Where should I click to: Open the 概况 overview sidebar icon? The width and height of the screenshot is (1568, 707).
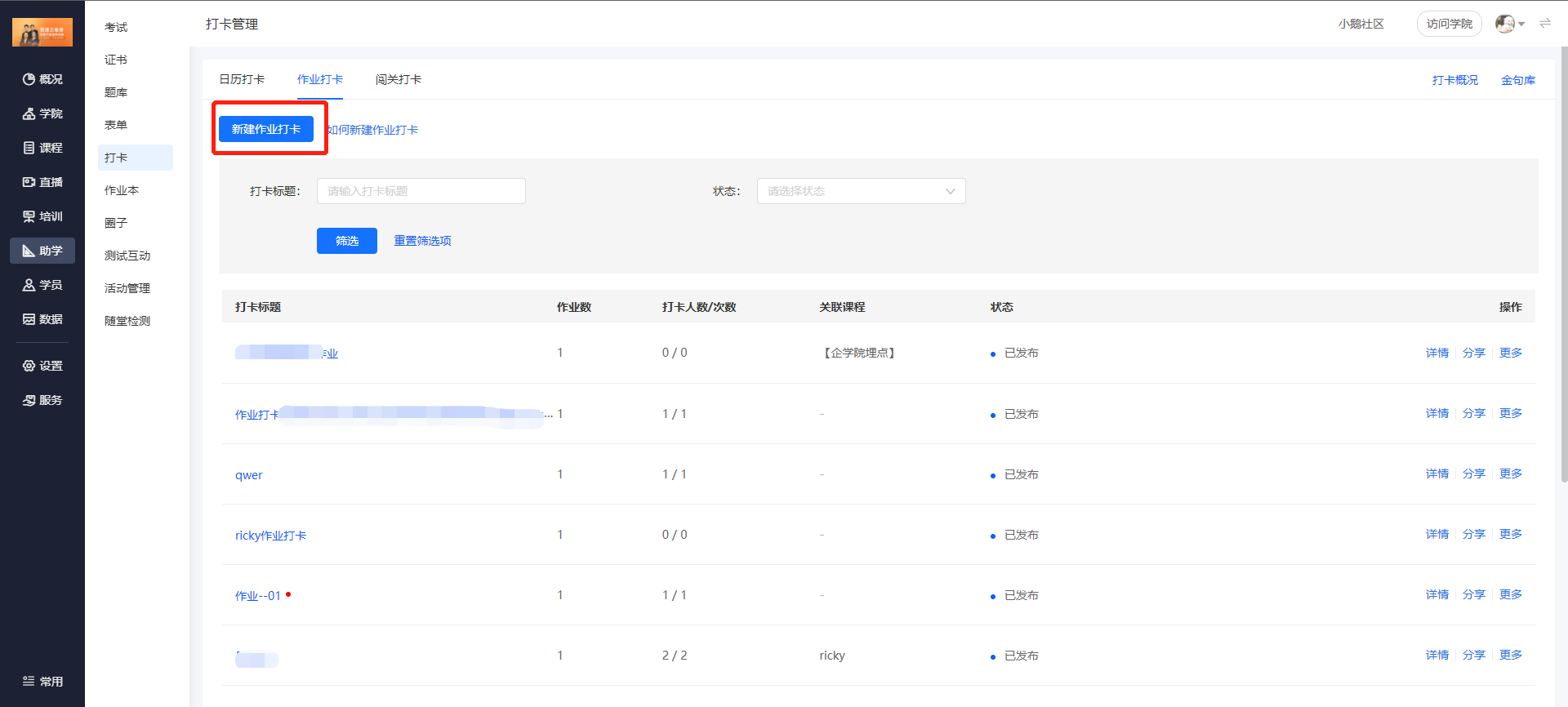[42, 79]
